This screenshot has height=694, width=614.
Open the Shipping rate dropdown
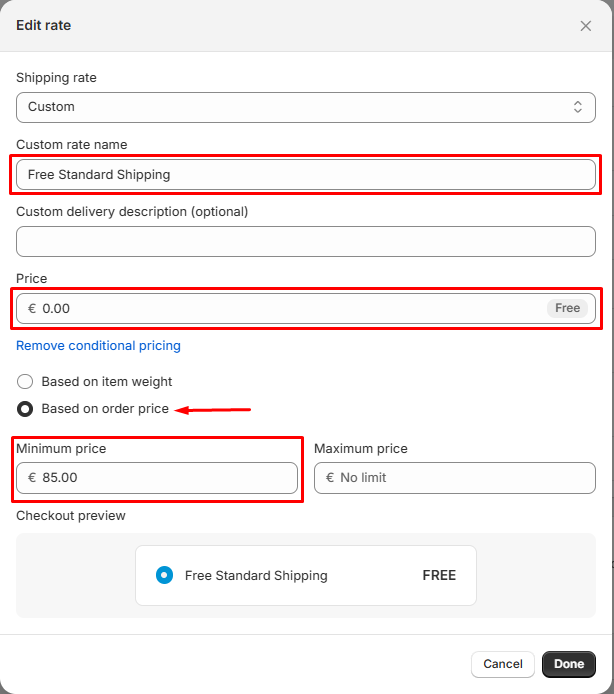[x=300, y=107]
